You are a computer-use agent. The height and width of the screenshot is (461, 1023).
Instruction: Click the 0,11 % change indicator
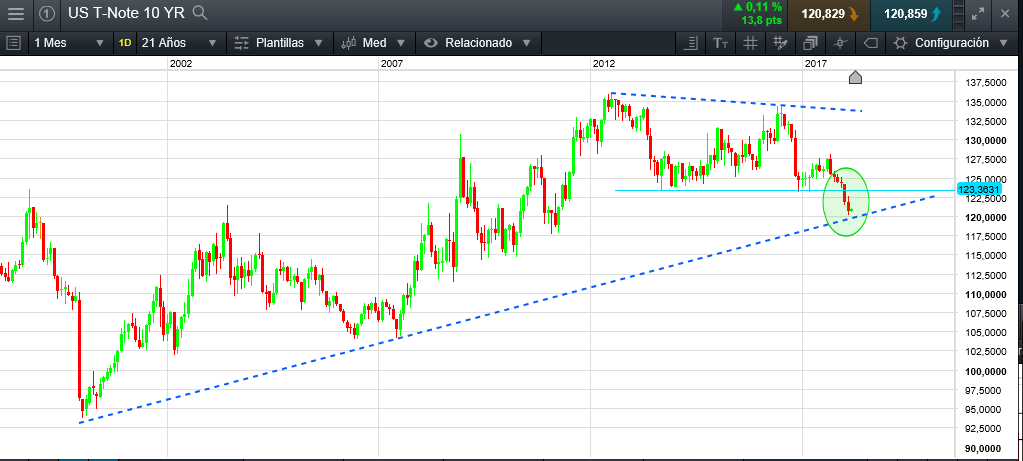pyautogui.click(x=757, y=7)
